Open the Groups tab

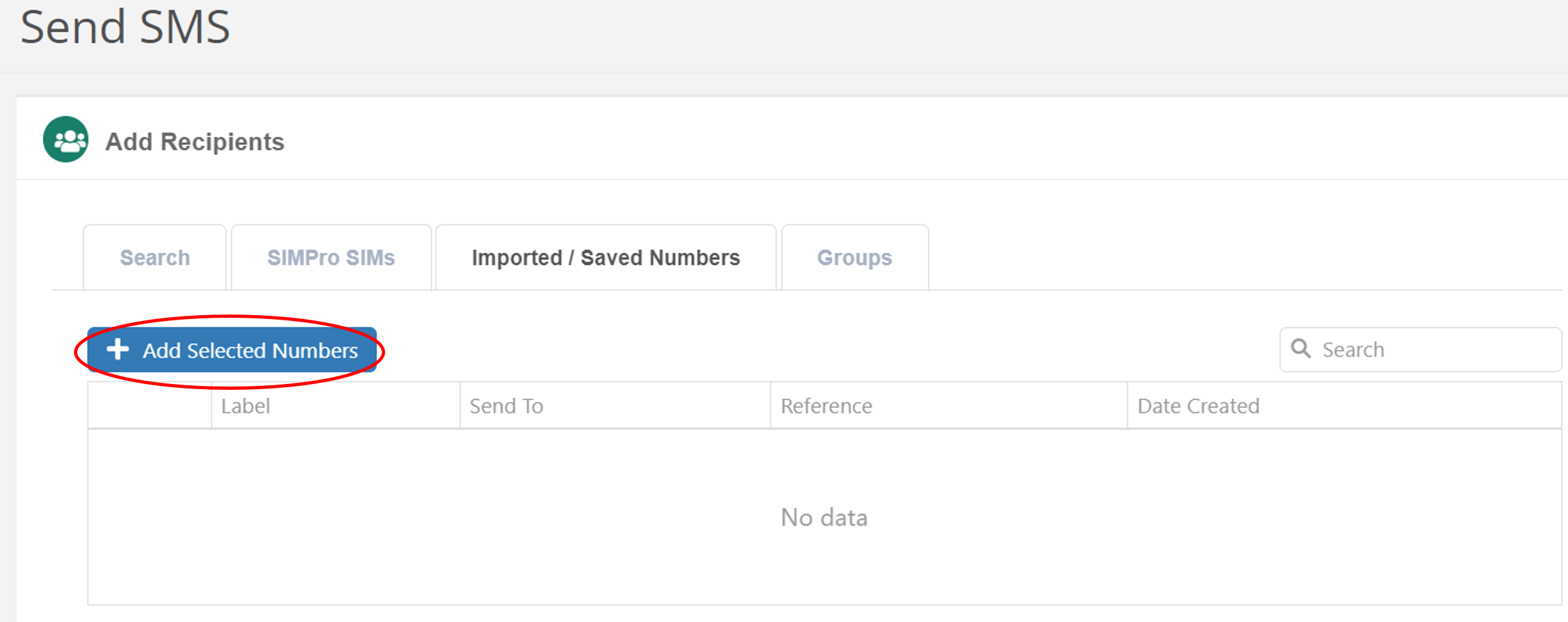pyautogui.click(x=854, y=257)
